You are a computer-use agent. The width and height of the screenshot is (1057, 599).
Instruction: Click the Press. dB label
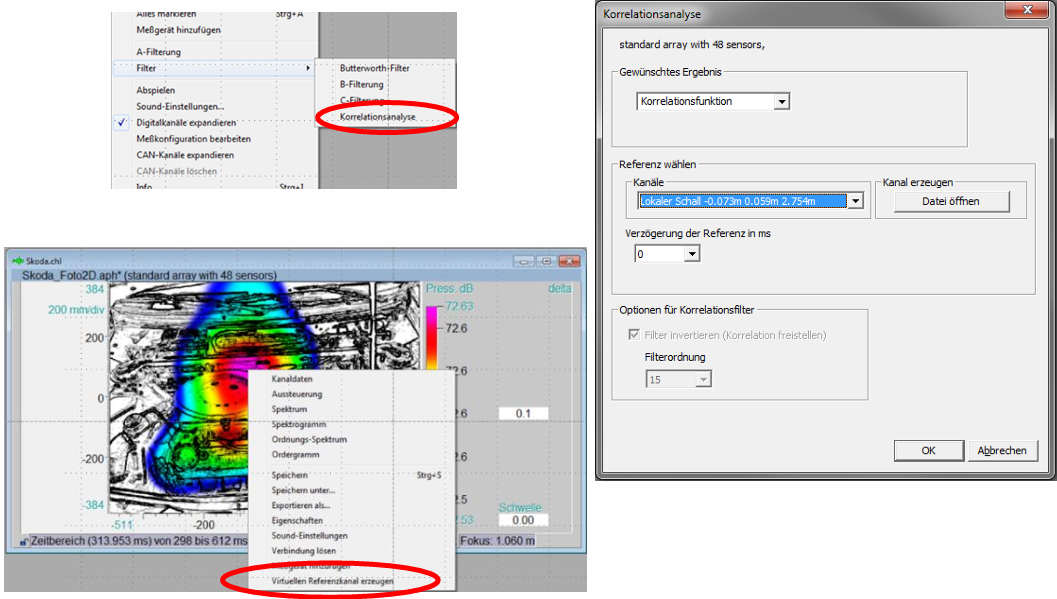click(x=450, y=288)
